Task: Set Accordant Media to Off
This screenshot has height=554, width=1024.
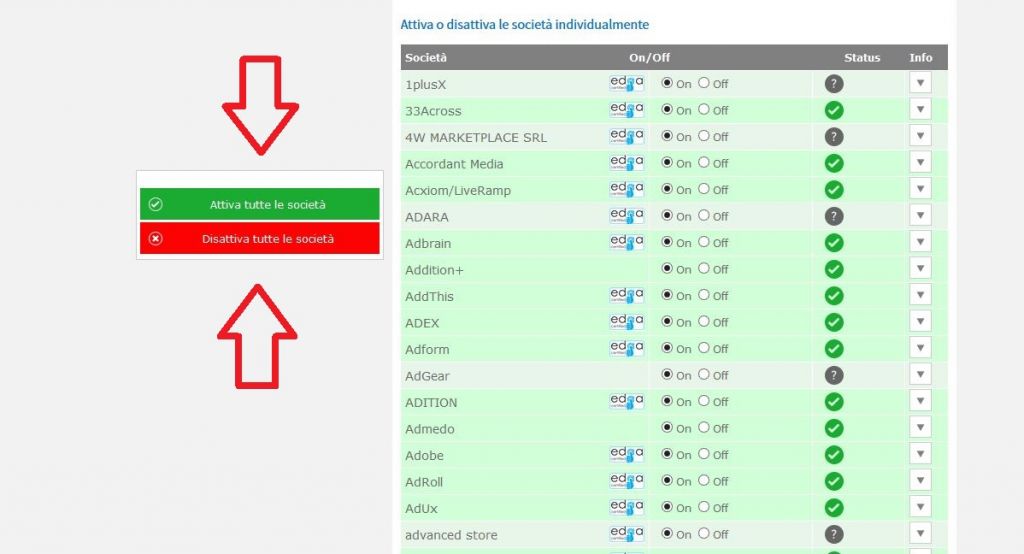Action: pyautogui.click(x=704, y=163)
